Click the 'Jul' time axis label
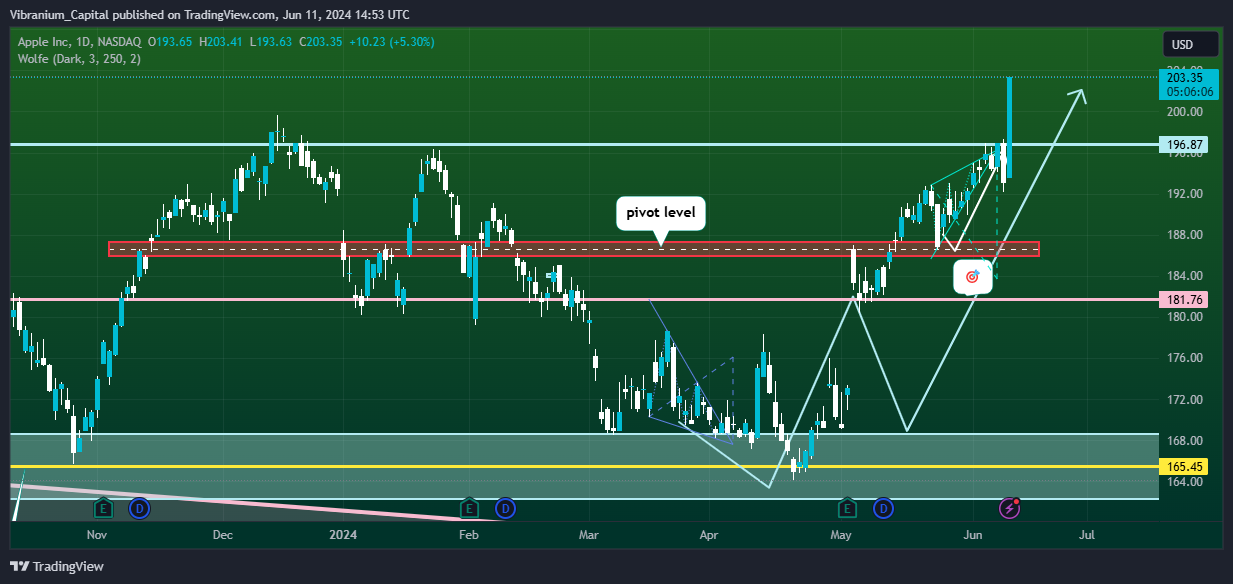1233x584 pixels. [x=1087, y=535]
